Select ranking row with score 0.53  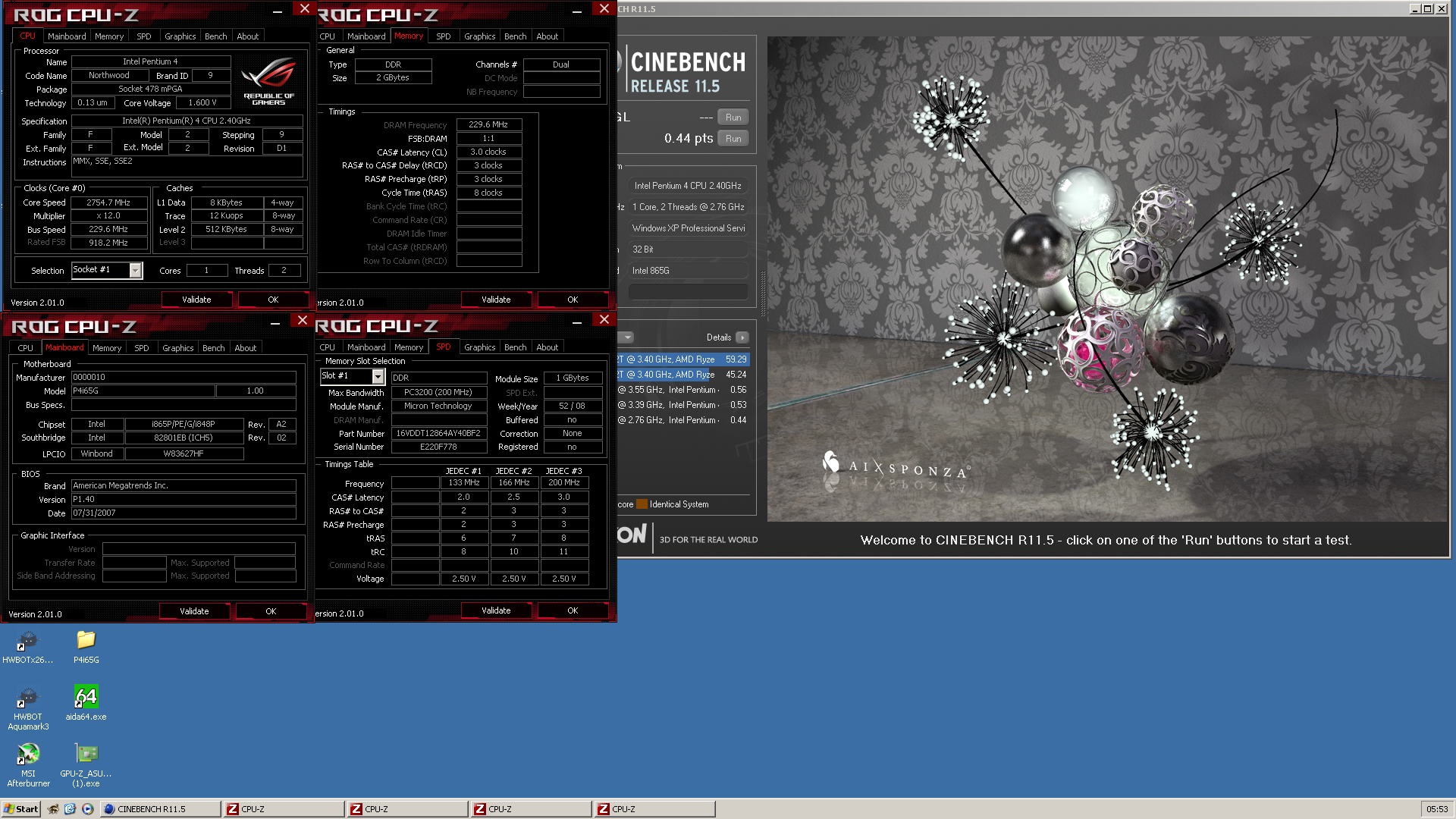[683, 405]
